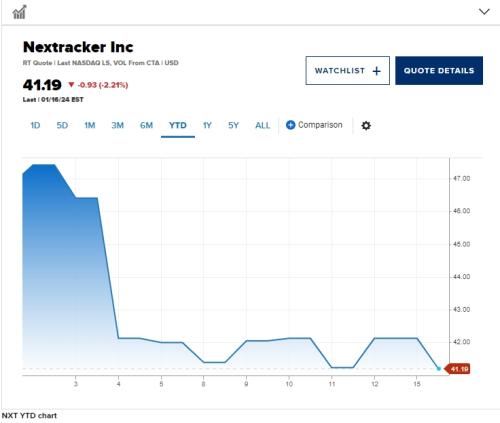This screenshot has height=423, width=500.
Task: Click the last data point on chart line
Action: tap(439, 368)
